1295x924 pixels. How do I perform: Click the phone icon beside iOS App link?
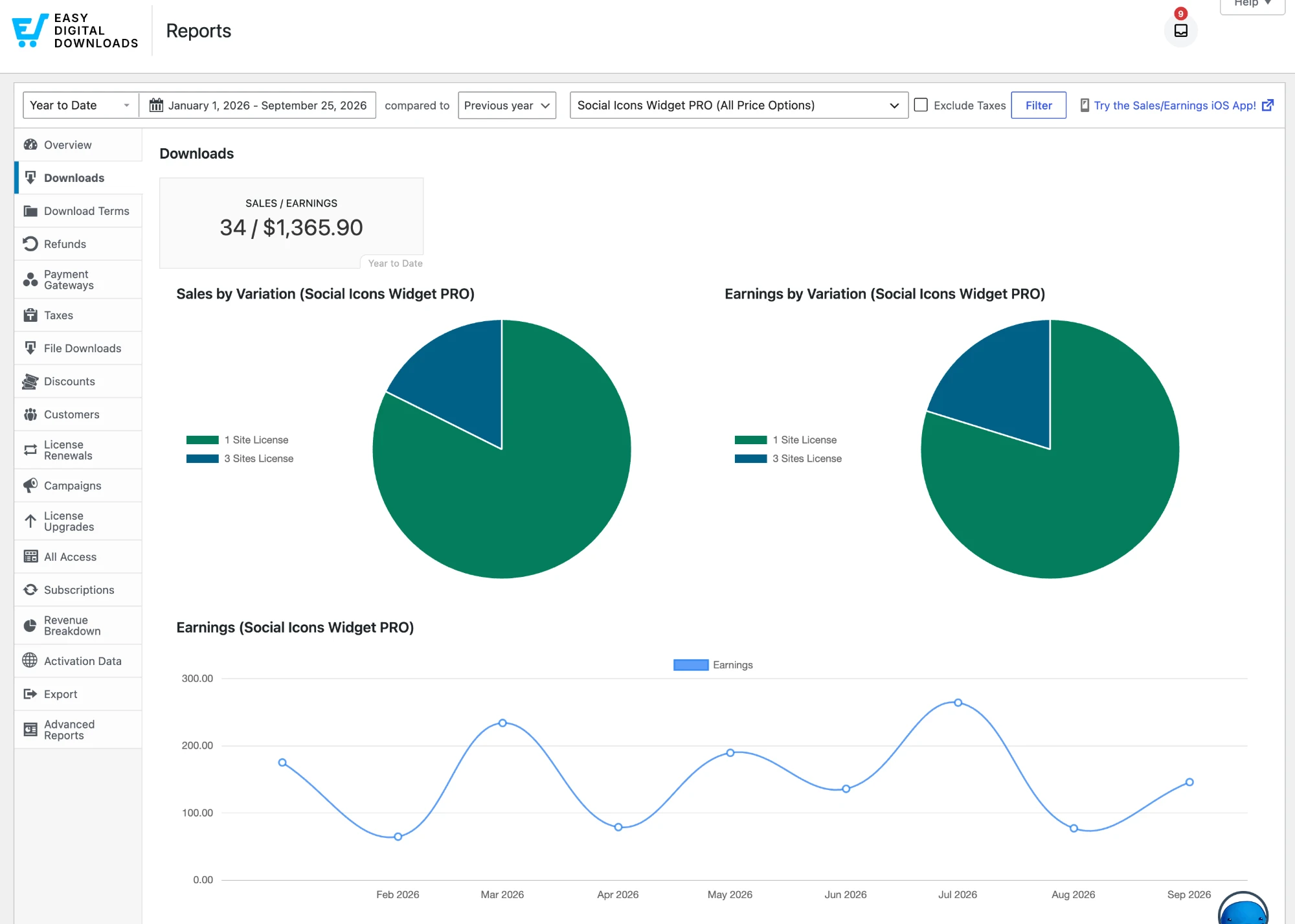pos(1085,105)
